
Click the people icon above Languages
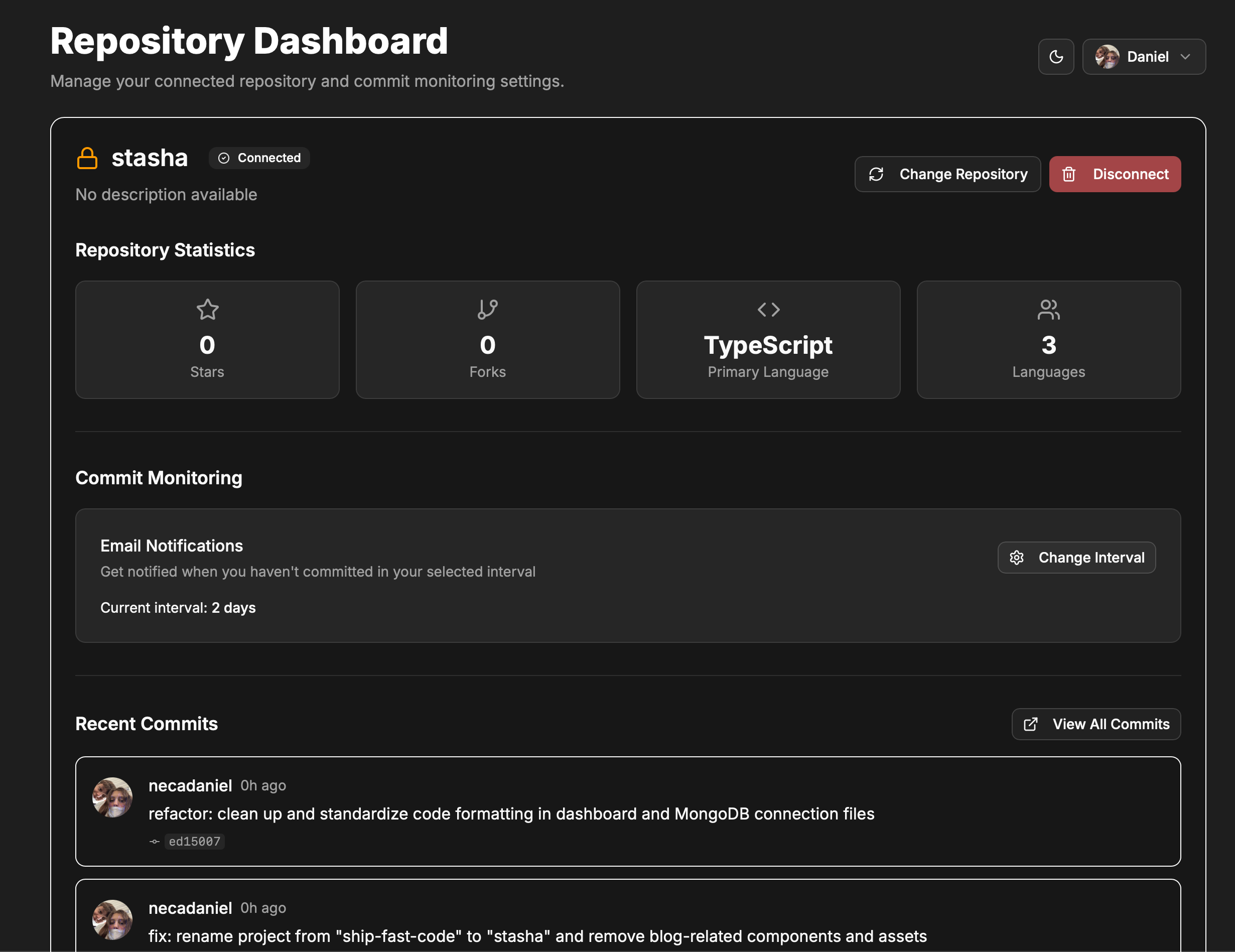[1048, 310]
